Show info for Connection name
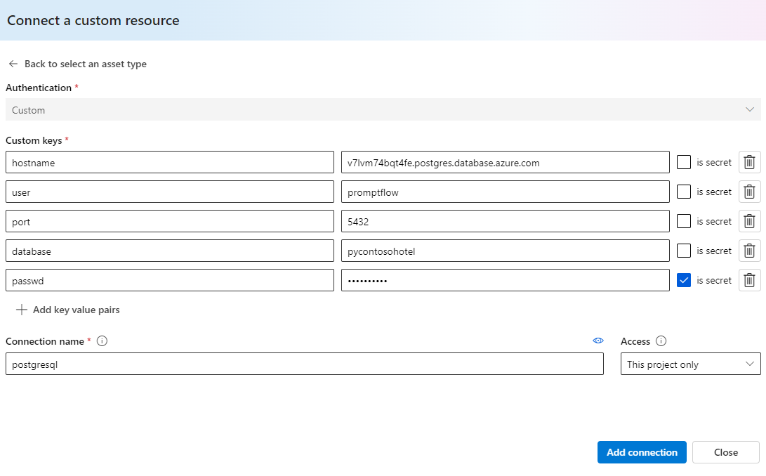This screenshot has height=476, width=766. (102, 341)
